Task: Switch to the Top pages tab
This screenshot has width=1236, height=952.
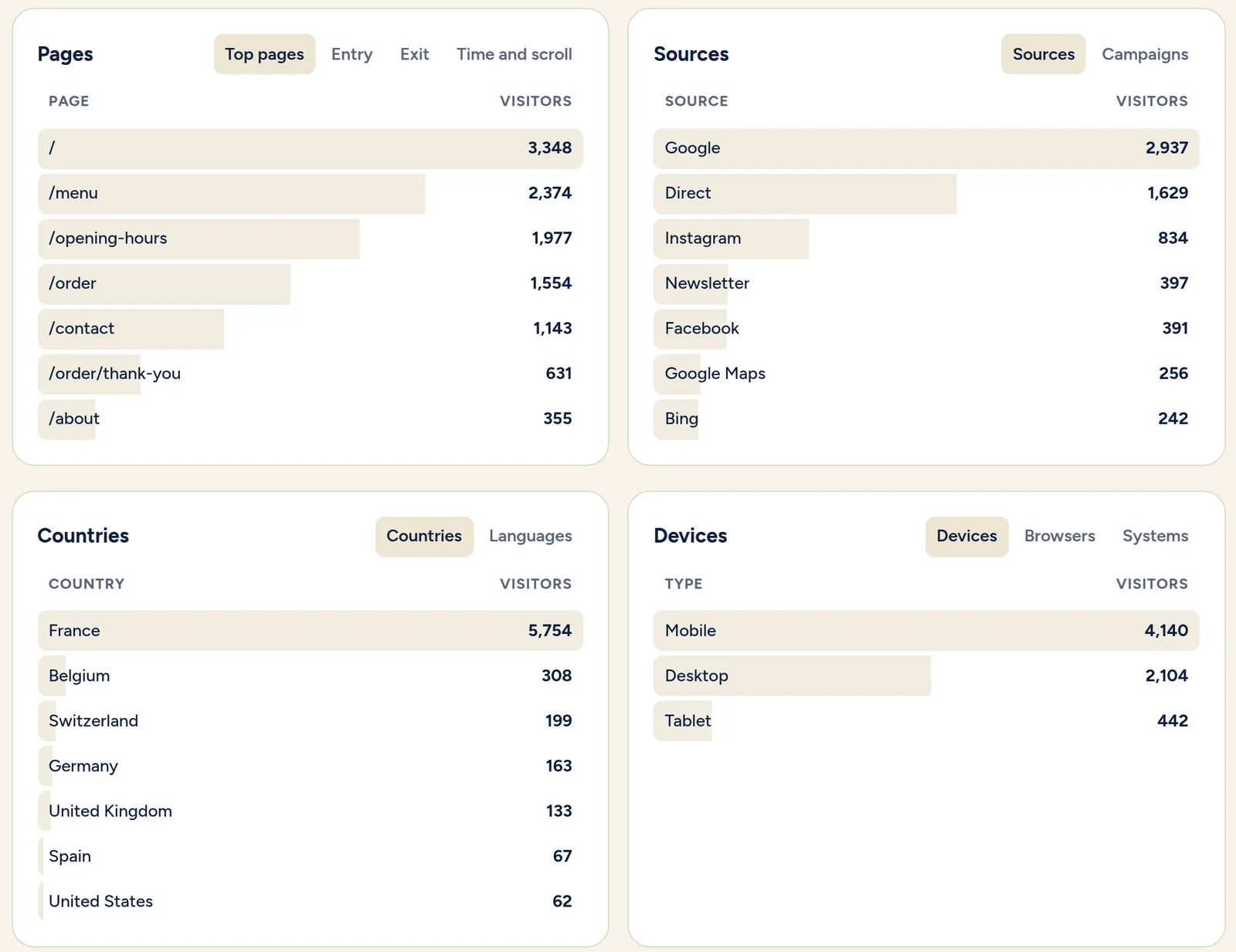Action: pyautogui.click(x=264, y=54)
